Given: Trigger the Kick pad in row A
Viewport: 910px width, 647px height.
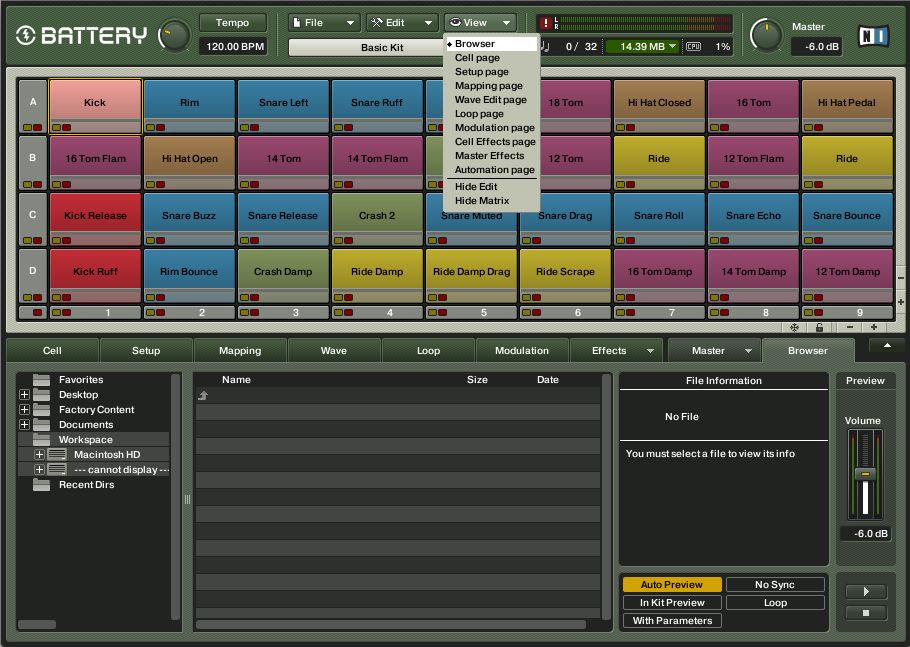Looking at the screenshot, I should click(95, 100).
